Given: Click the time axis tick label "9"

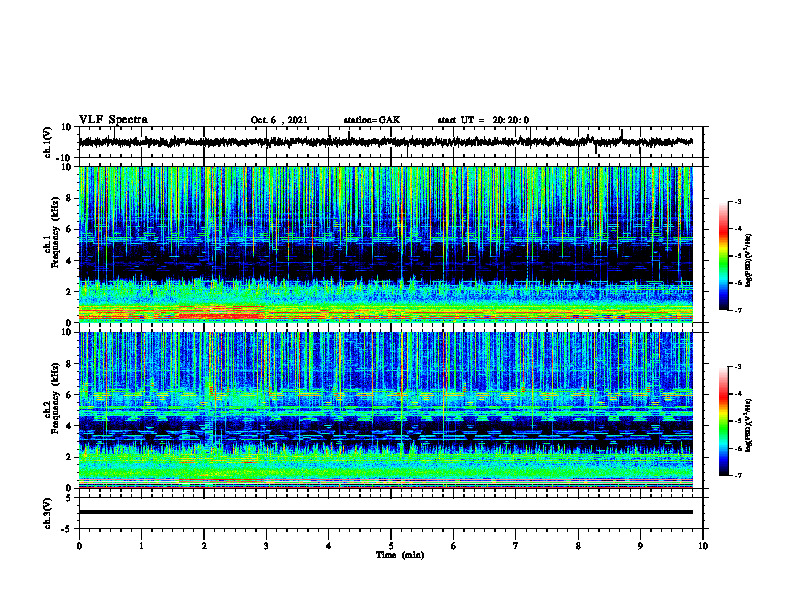Looking at the screenshot, I should pos(640,546).
